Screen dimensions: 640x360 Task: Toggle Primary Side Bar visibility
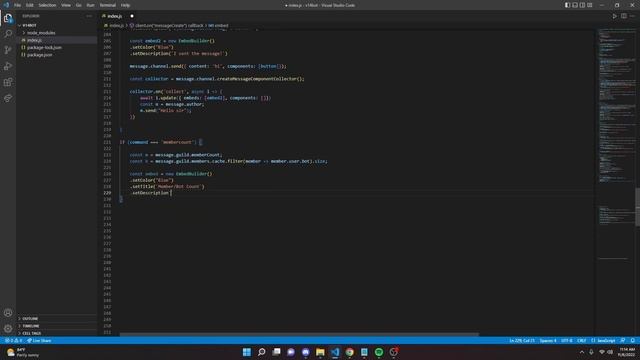pyautogui.click(x=567, y=5)
